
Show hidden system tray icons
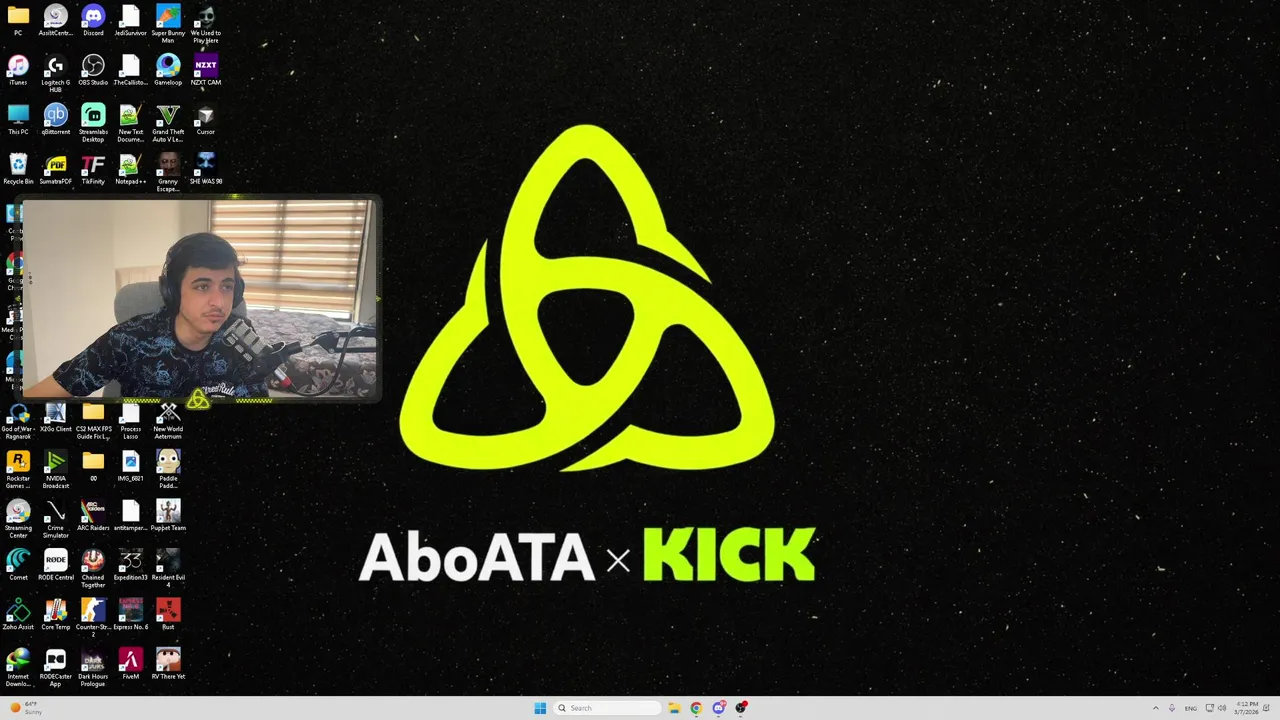point(1157,708)
